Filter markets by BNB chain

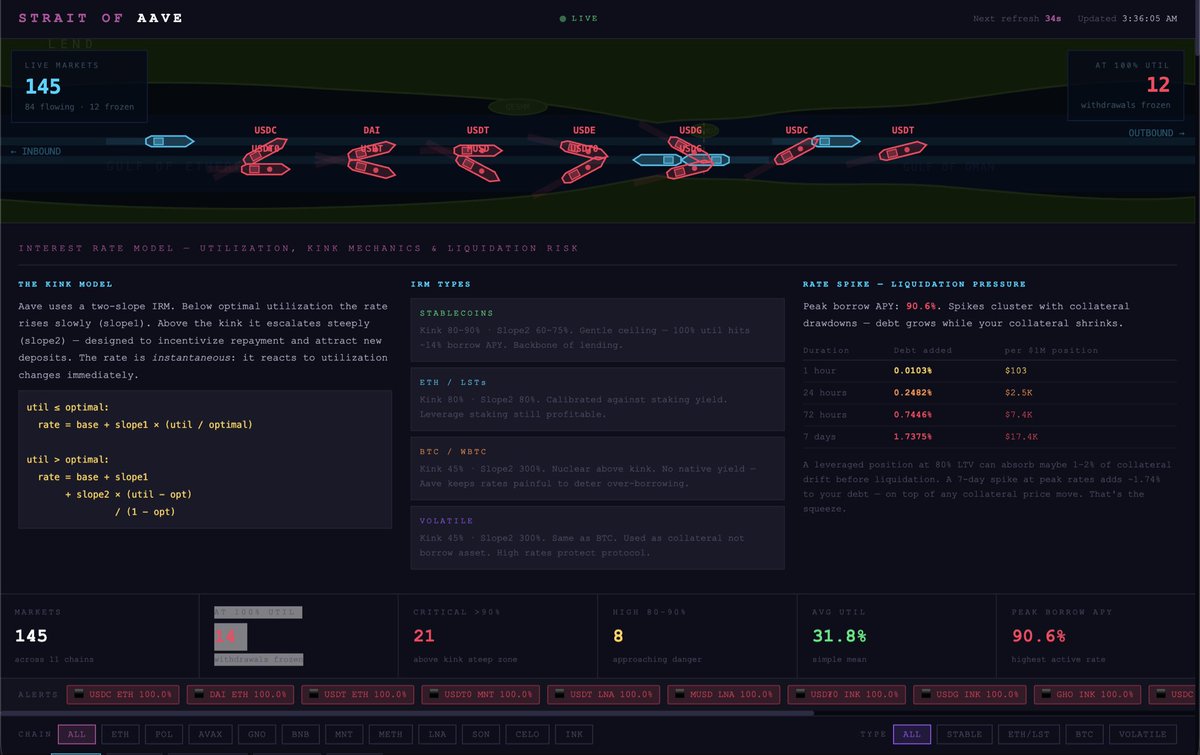click(303, 734)
